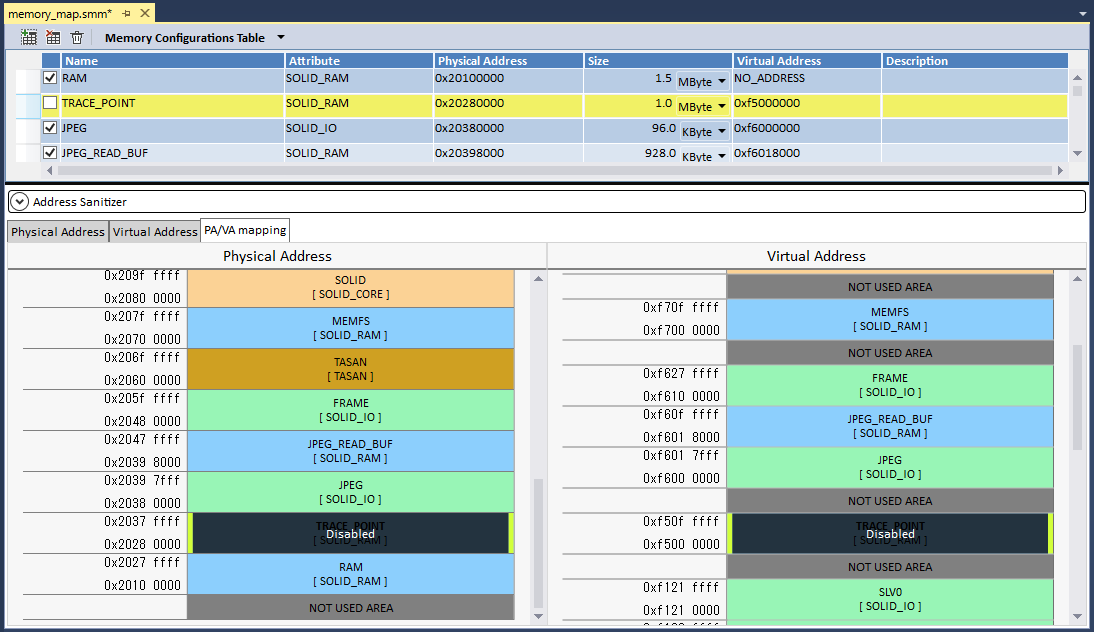Select disabled TRACE_POINT block in Virtual Address map
Screen dimensions: 1094x632
890,534
